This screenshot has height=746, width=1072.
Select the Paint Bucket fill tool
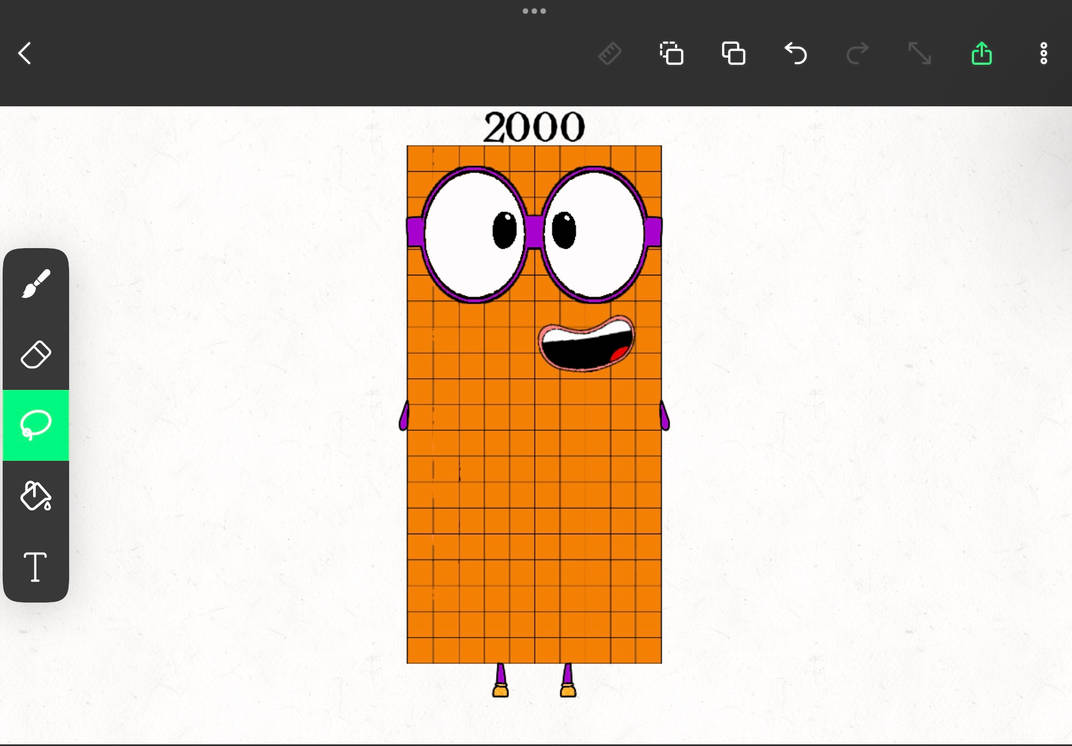click(36, 496)
